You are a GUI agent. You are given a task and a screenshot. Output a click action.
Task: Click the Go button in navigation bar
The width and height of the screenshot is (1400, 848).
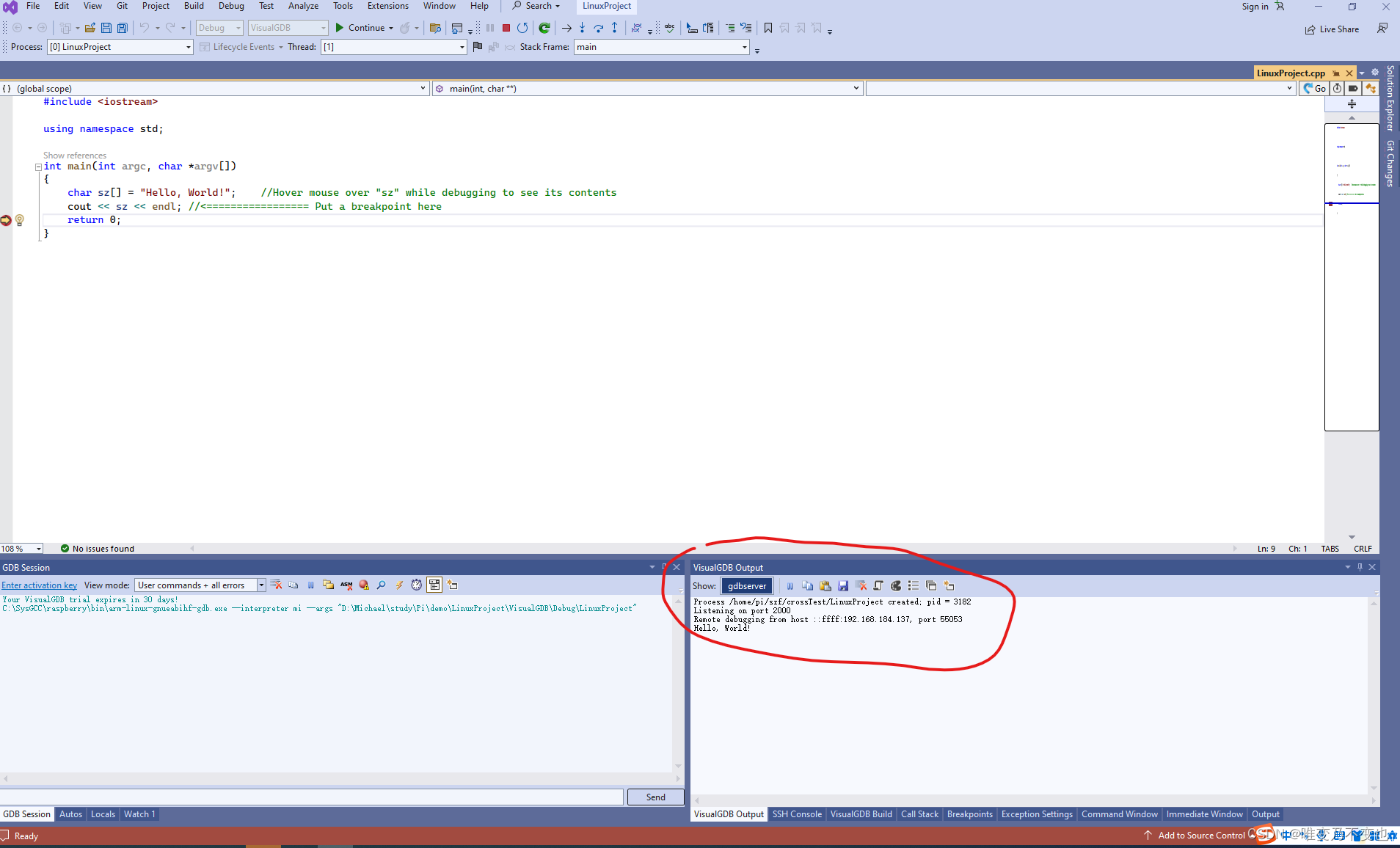click(1314, 89)
